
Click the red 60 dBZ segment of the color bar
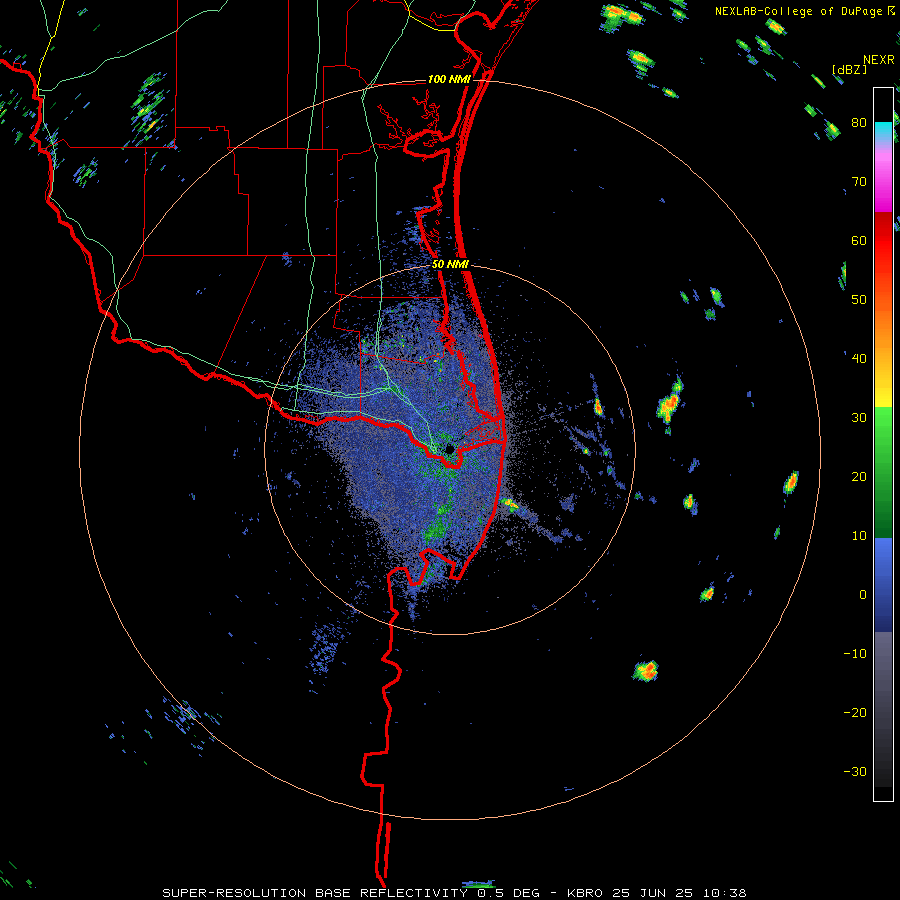click(x=883, y=241)
